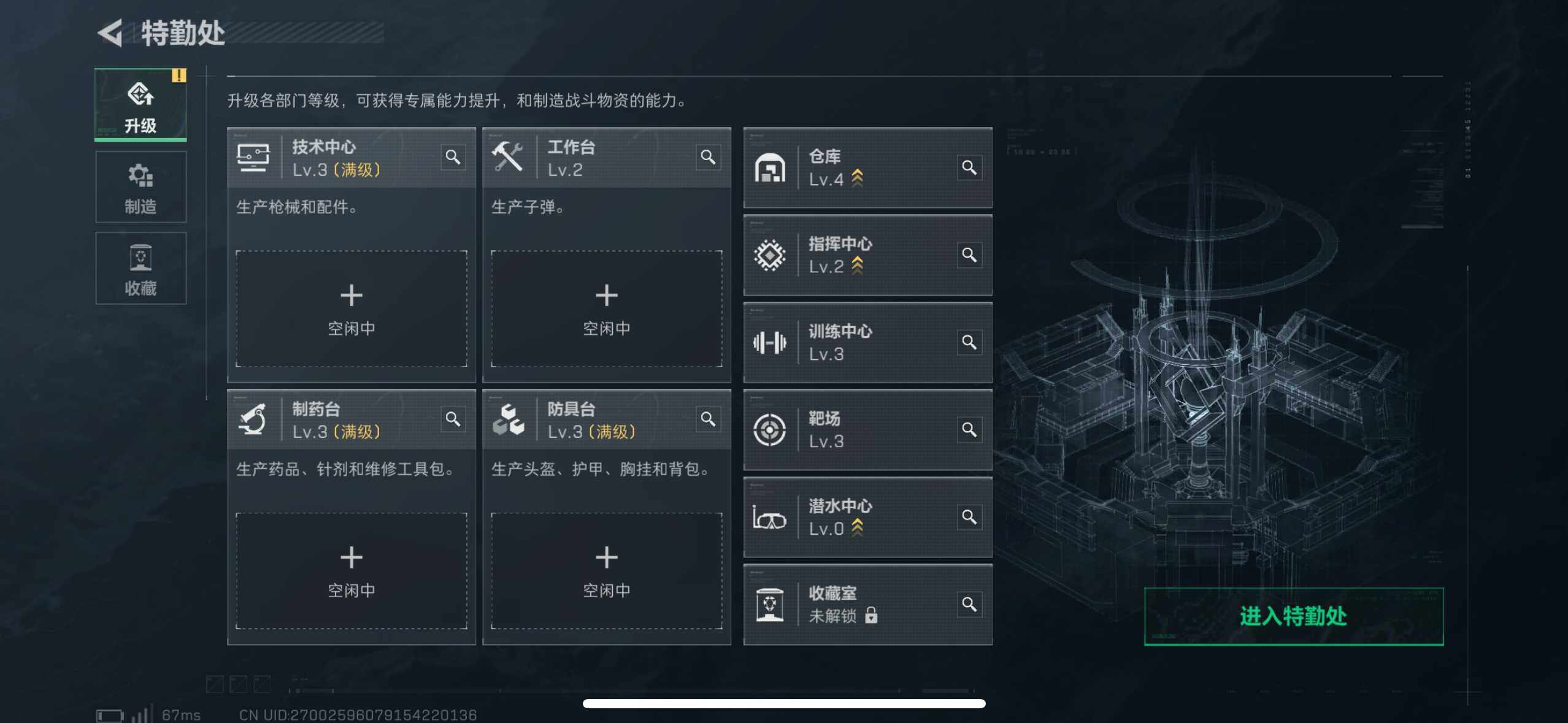The image size is (1568, 723).
Task: Inspect 靶场 via magnifier icon
Action: point(969,429)
